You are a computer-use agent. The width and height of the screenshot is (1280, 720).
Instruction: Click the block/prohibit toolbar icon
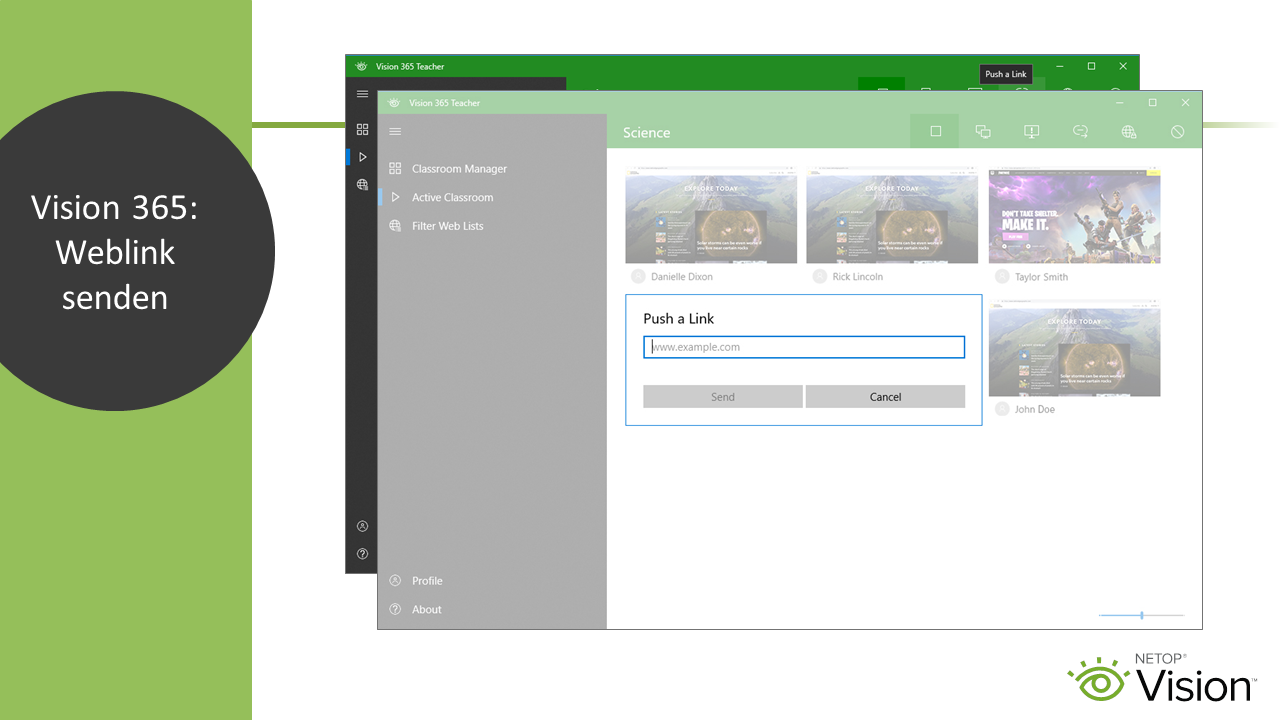click(x=1177, y=131)
